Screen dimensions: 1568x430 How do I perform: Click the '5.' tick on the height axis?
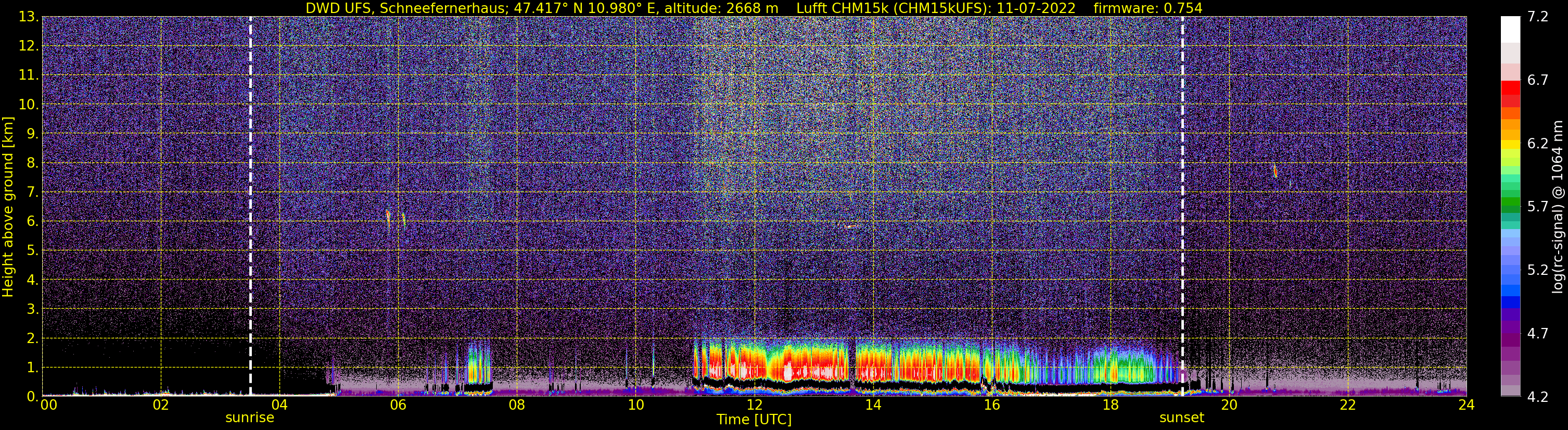pos(32,251)
